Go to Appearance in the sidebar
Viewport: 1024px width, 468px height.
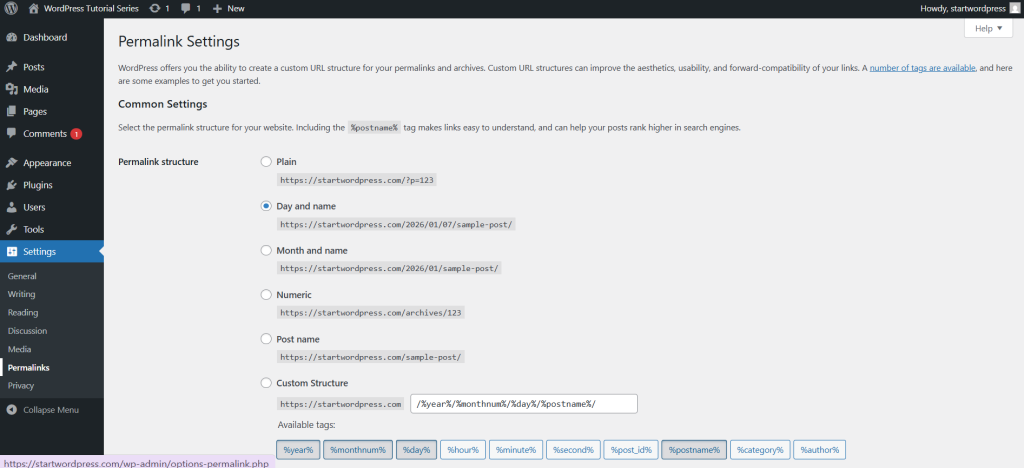point(47,163)
